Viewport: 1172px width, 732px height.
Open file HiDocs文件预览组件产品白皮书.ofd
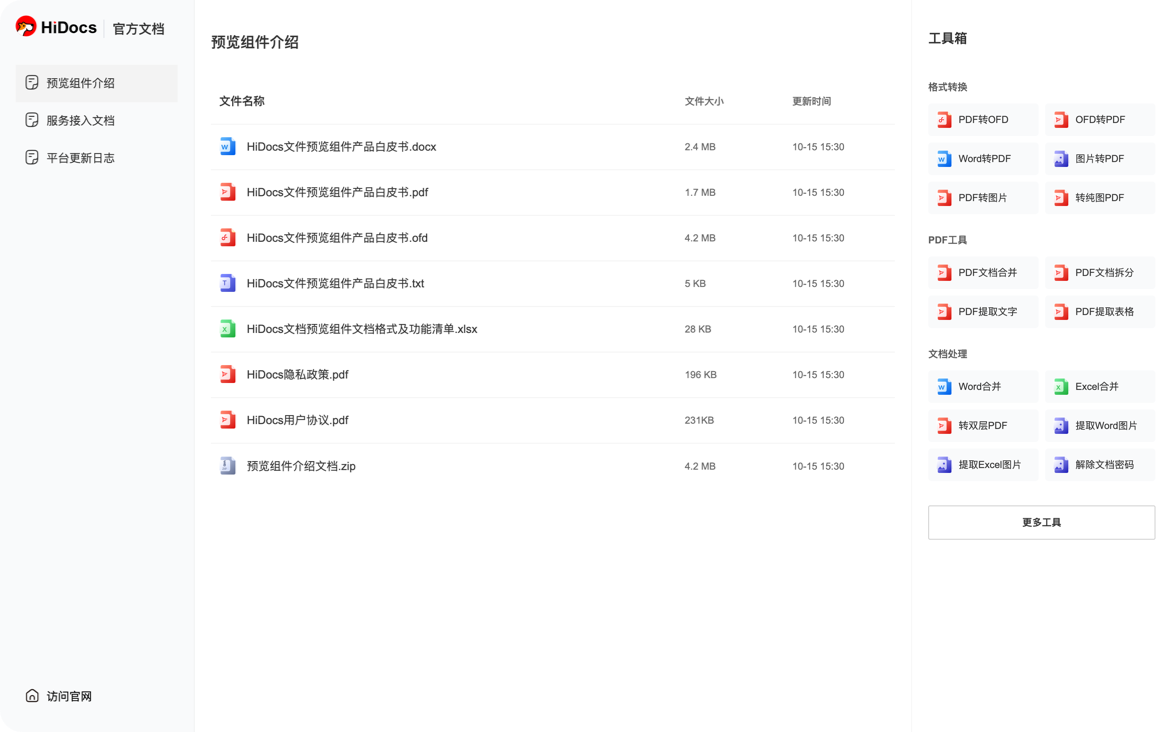click(337, 238)
